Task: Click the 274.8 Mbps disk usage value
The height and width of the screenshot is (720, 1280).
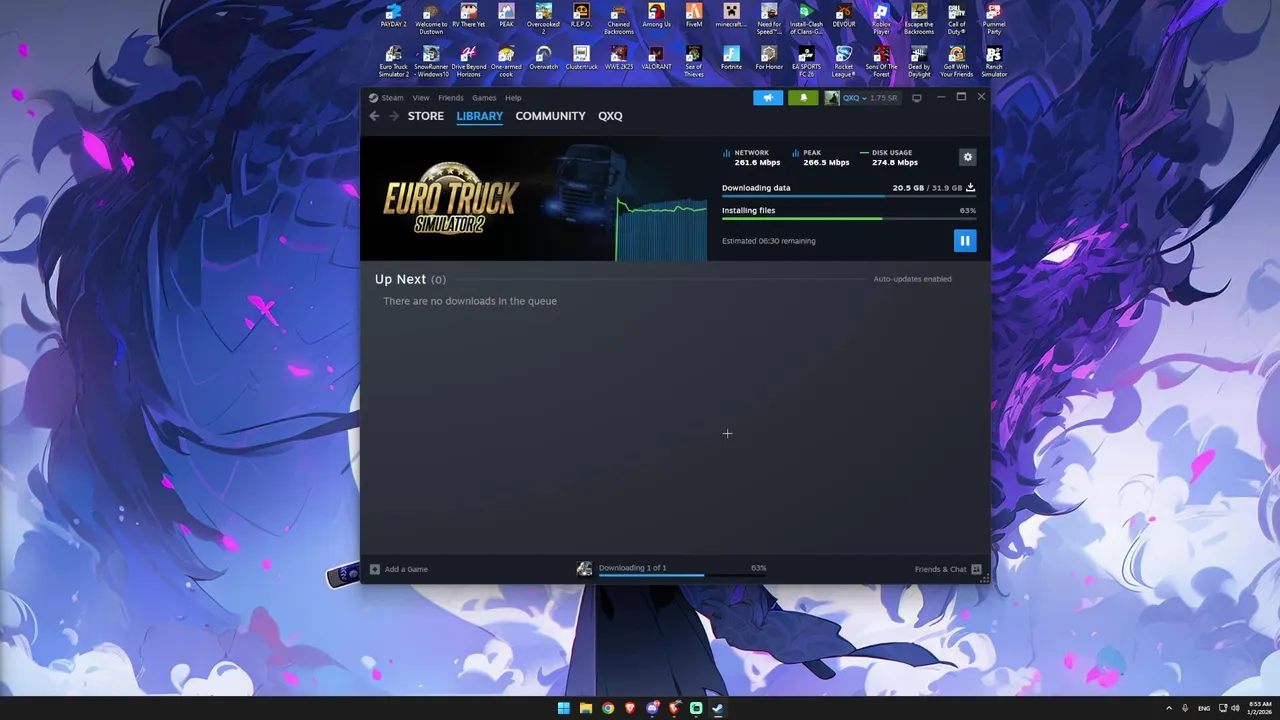Action: pos(895,162)
